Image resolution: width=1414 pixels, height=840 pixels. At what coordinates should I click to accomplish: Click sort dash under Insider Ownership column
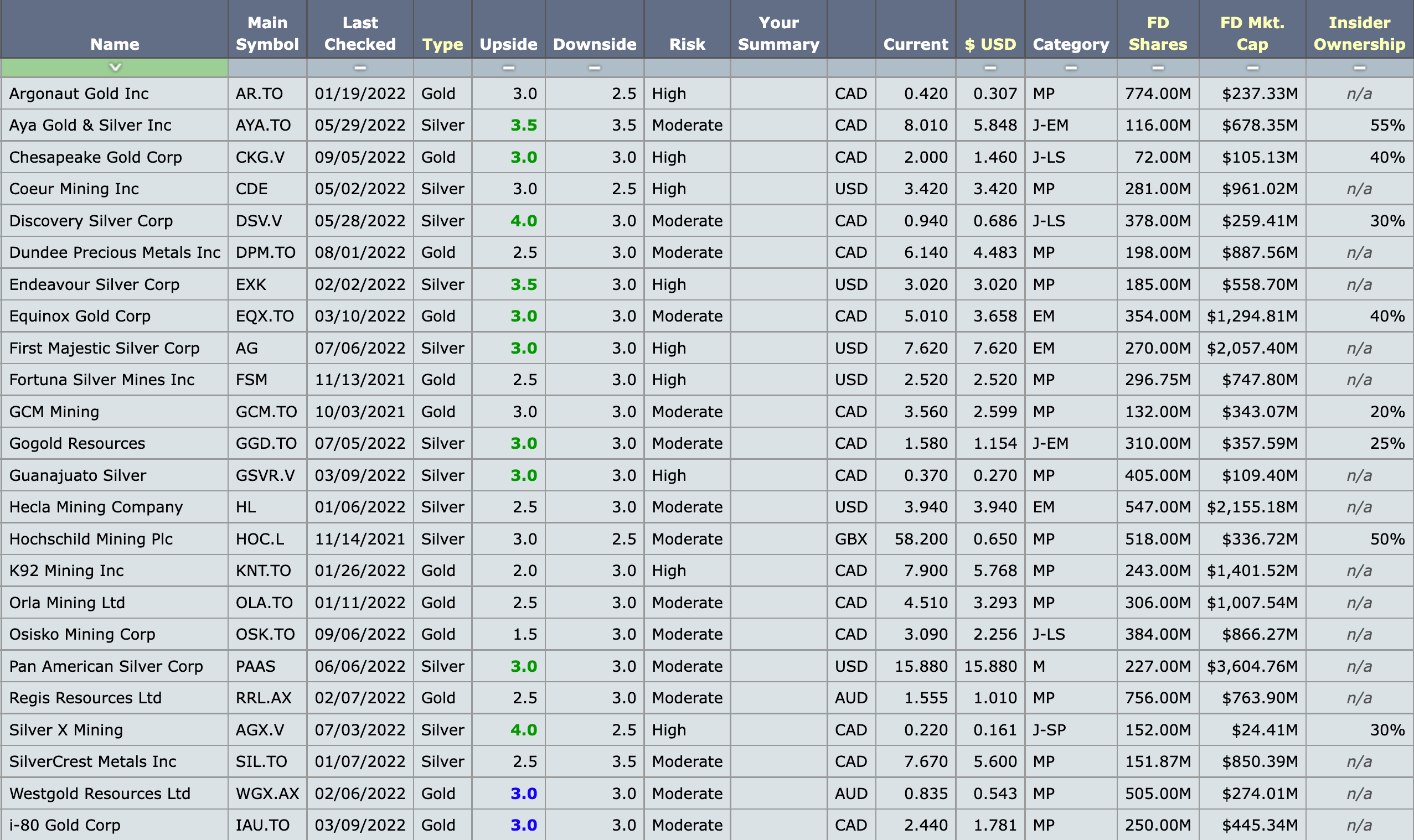pos(1359,68)
